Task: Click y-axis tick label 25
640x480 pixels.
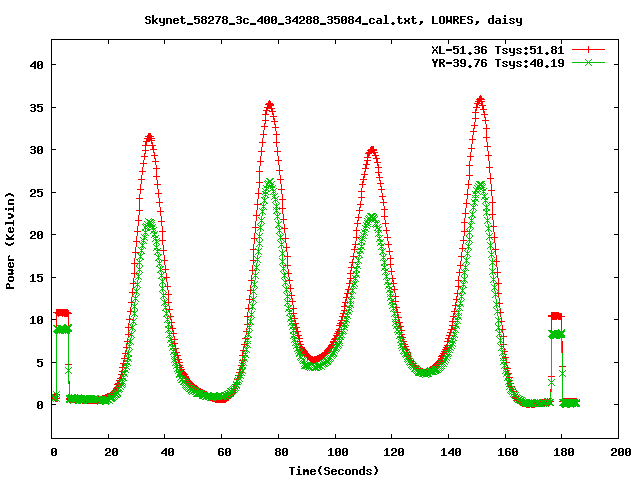Action: (36, 193)
